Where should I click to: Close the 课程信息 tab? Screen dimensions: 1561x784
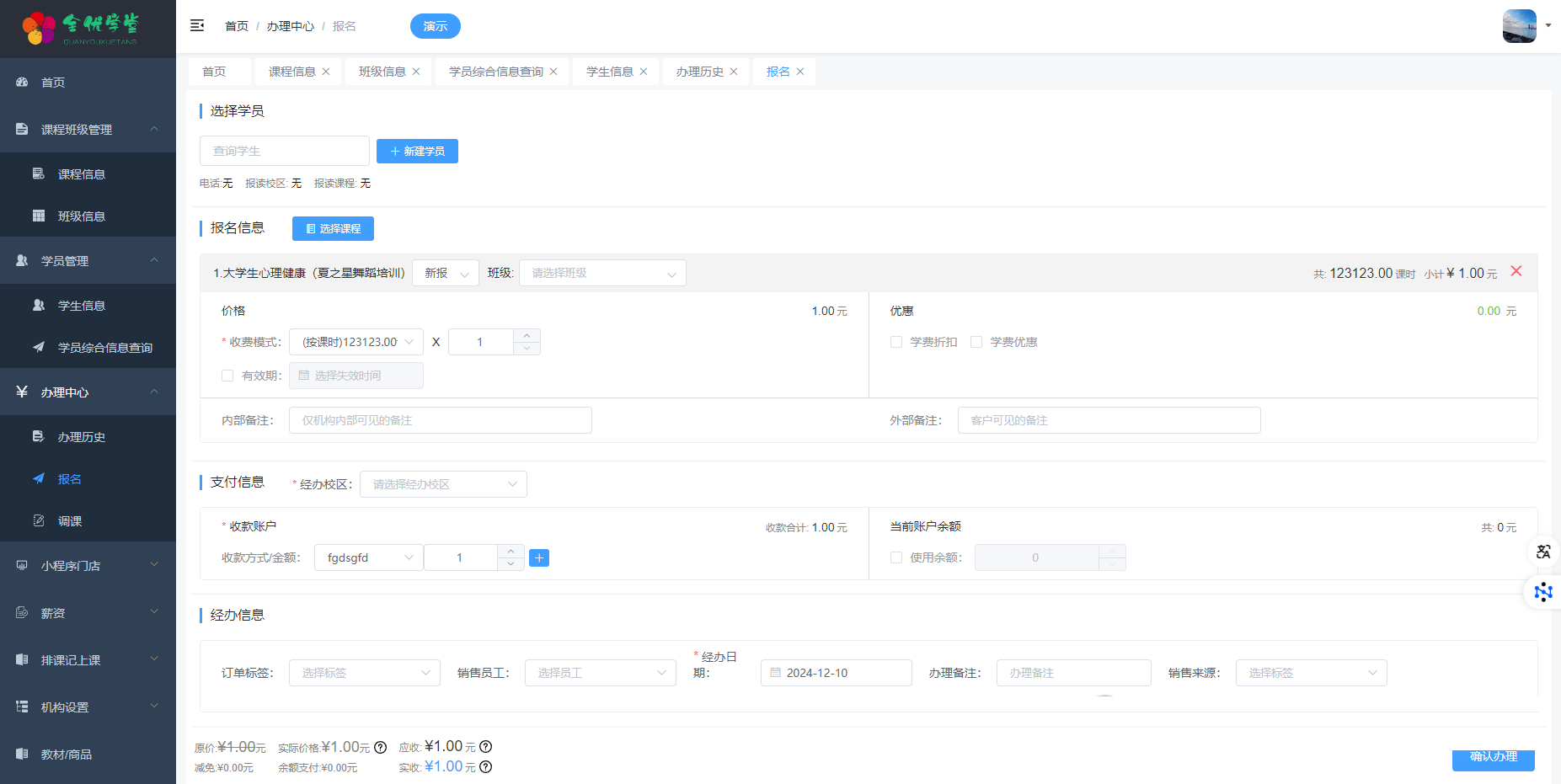point(326,72)
